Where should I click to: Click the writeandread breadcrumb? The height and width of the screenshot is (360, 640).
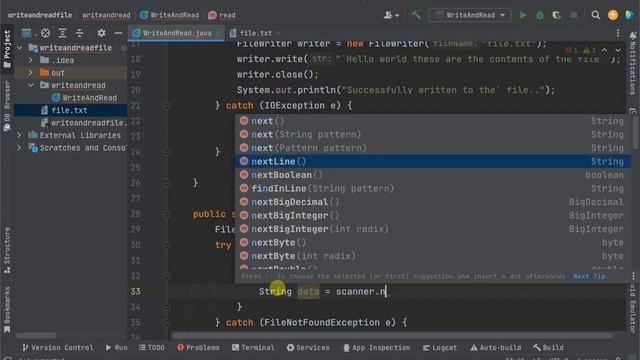click(106, 15)
